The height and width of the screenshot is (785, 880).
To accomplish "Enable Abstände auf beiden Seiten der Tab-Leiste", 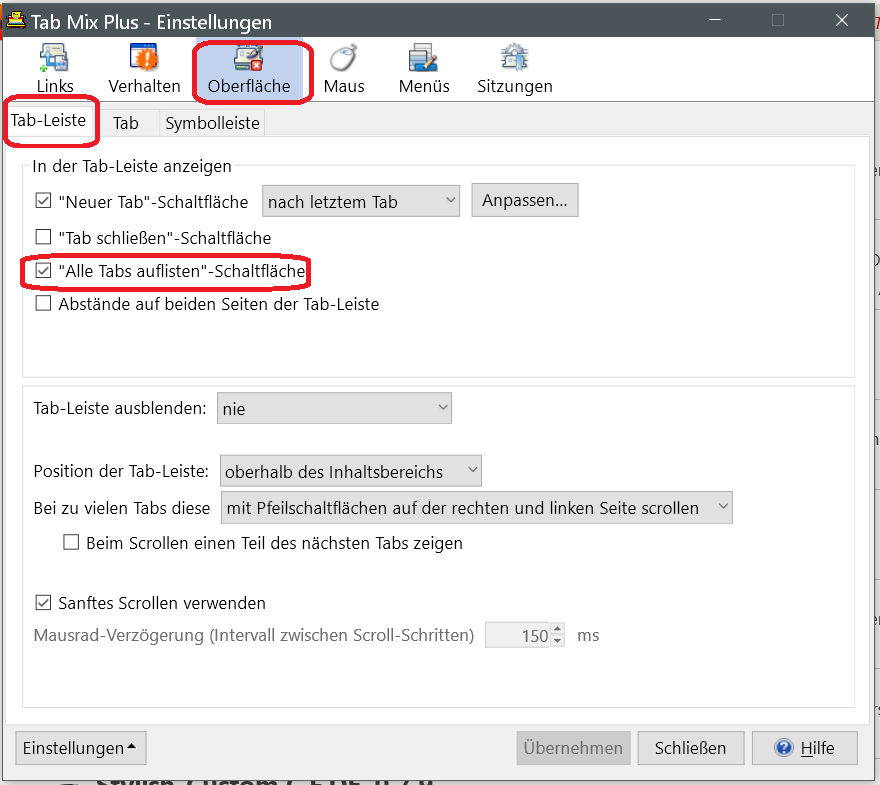I will [x=43, y=304].
